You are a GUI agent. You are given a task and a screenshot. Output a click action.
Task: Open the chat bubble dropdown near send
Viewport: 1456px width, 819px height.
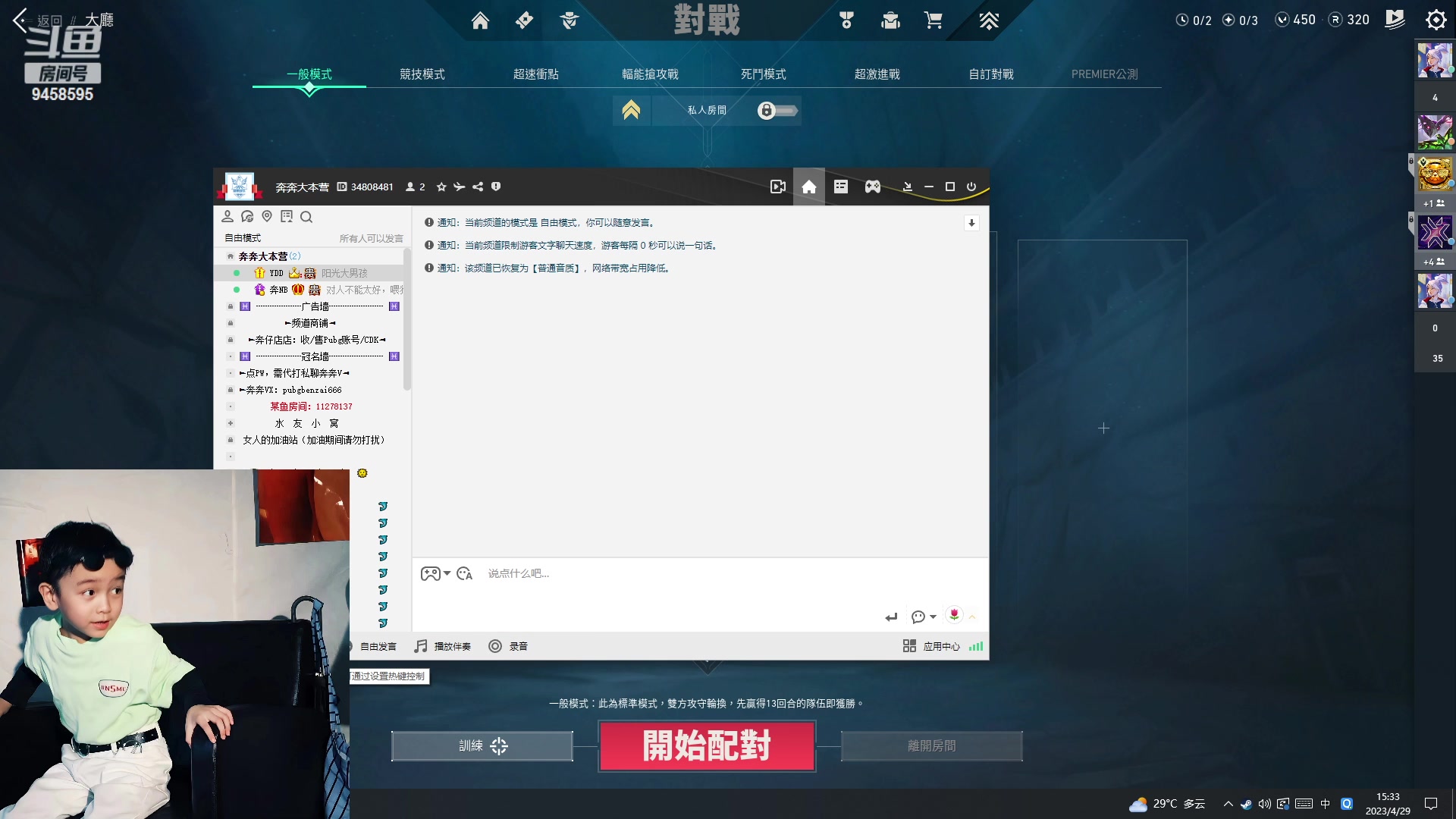pyautogui.click(x=924, y=617)
